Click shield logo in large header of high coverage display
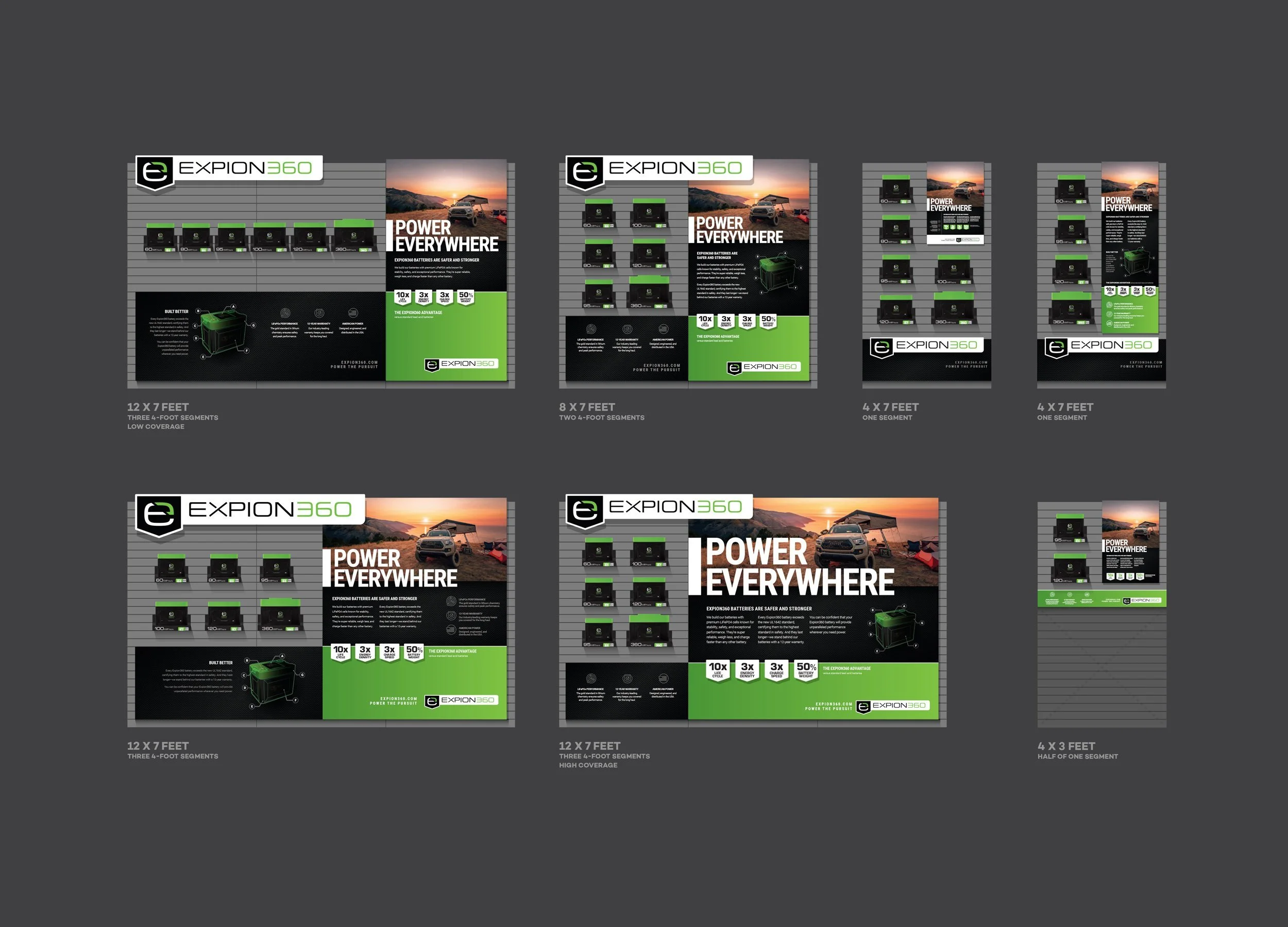Screen dimensions: 1288x927 pyautogui.click(x=584, y=510)
